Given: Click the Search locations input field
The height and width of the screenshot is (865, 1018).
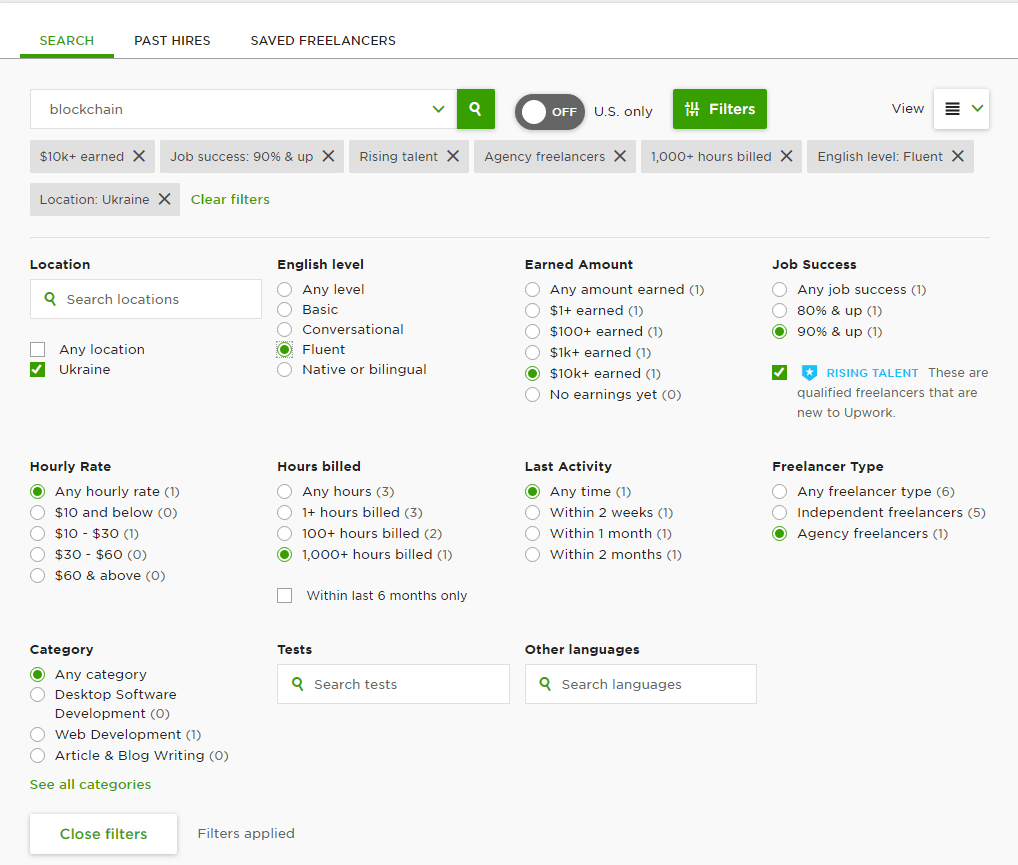Looking at the screenshot, I should coord(146,299).
